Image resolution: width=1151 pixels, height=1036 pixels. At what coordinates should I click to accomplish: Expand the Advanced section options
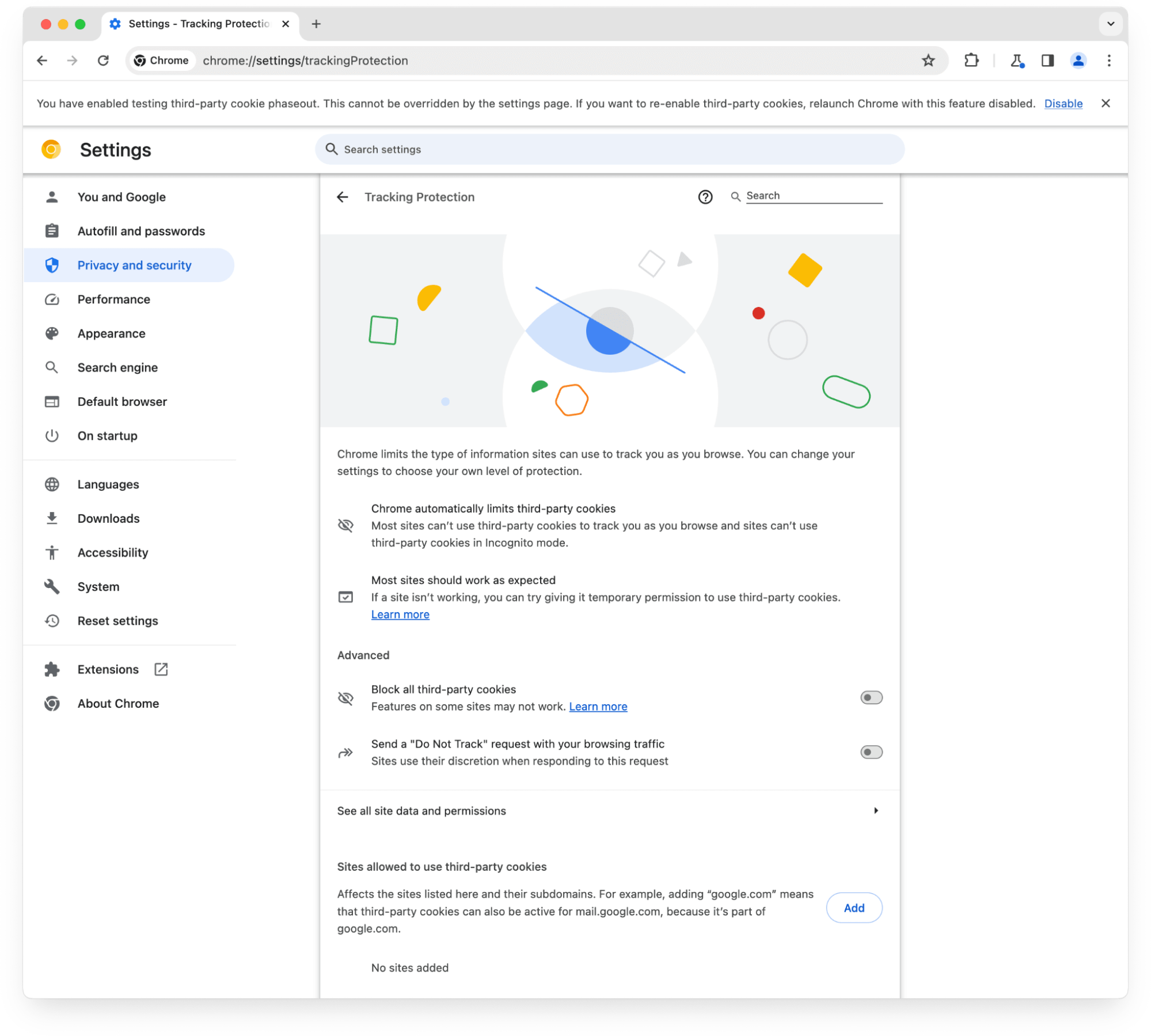tap(363, 655)
